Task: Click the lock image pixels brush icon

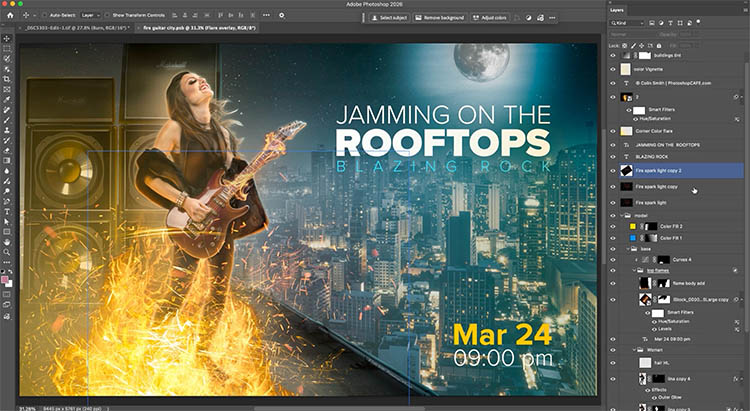Action: tap(633, 45)
